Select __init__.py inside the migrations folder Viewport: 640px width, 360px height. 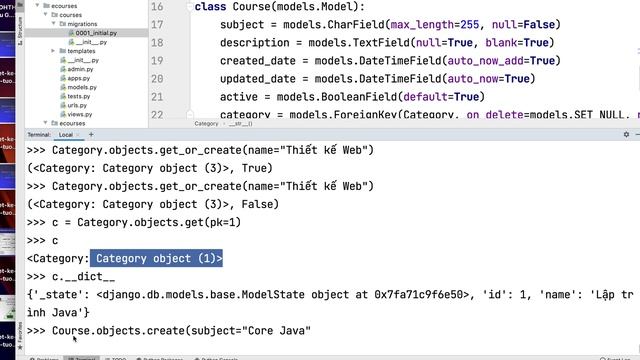tap(91, 42)
